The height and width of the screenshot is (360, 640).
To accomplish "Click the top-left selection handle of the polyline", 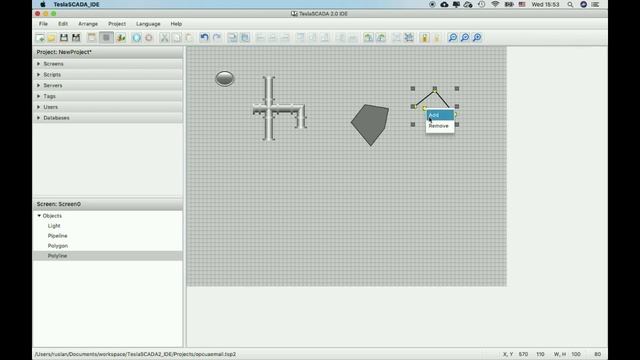I will 413,89.
